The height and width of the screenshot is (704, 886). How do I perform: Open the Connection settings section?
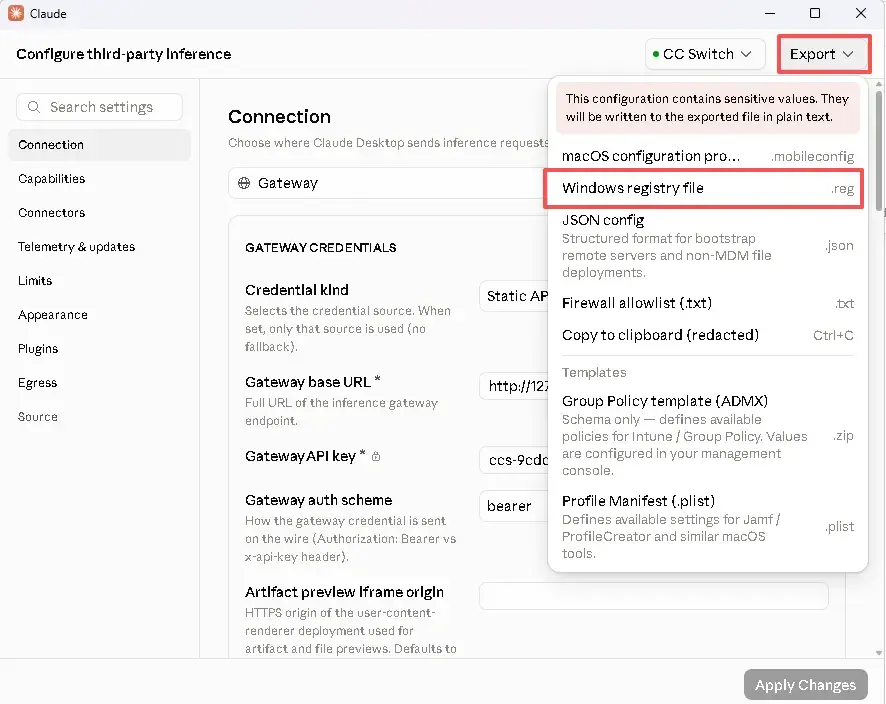pyautogui.click(x=99, y=145)
